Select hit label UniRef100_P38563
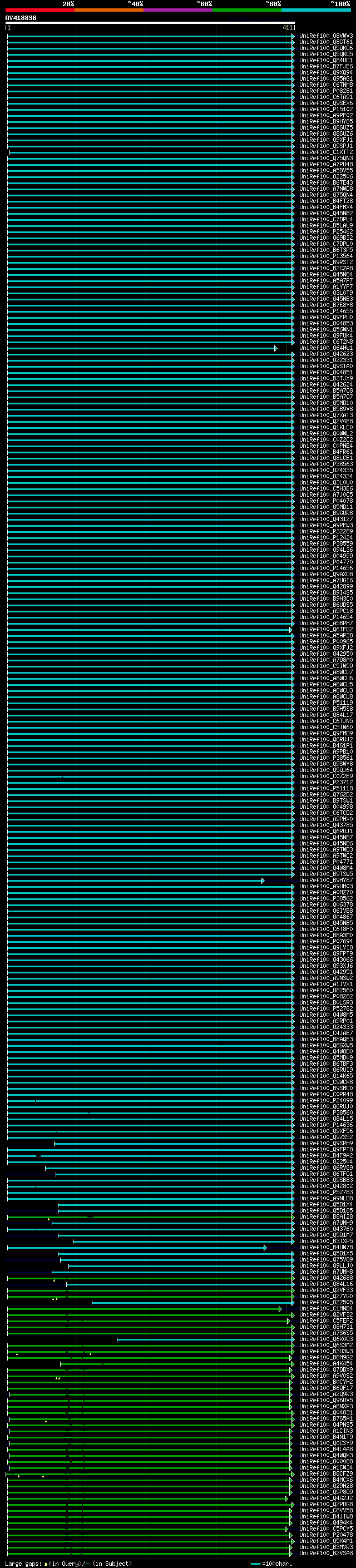This screenshot has height=1568, width=356. coord(326,464)
